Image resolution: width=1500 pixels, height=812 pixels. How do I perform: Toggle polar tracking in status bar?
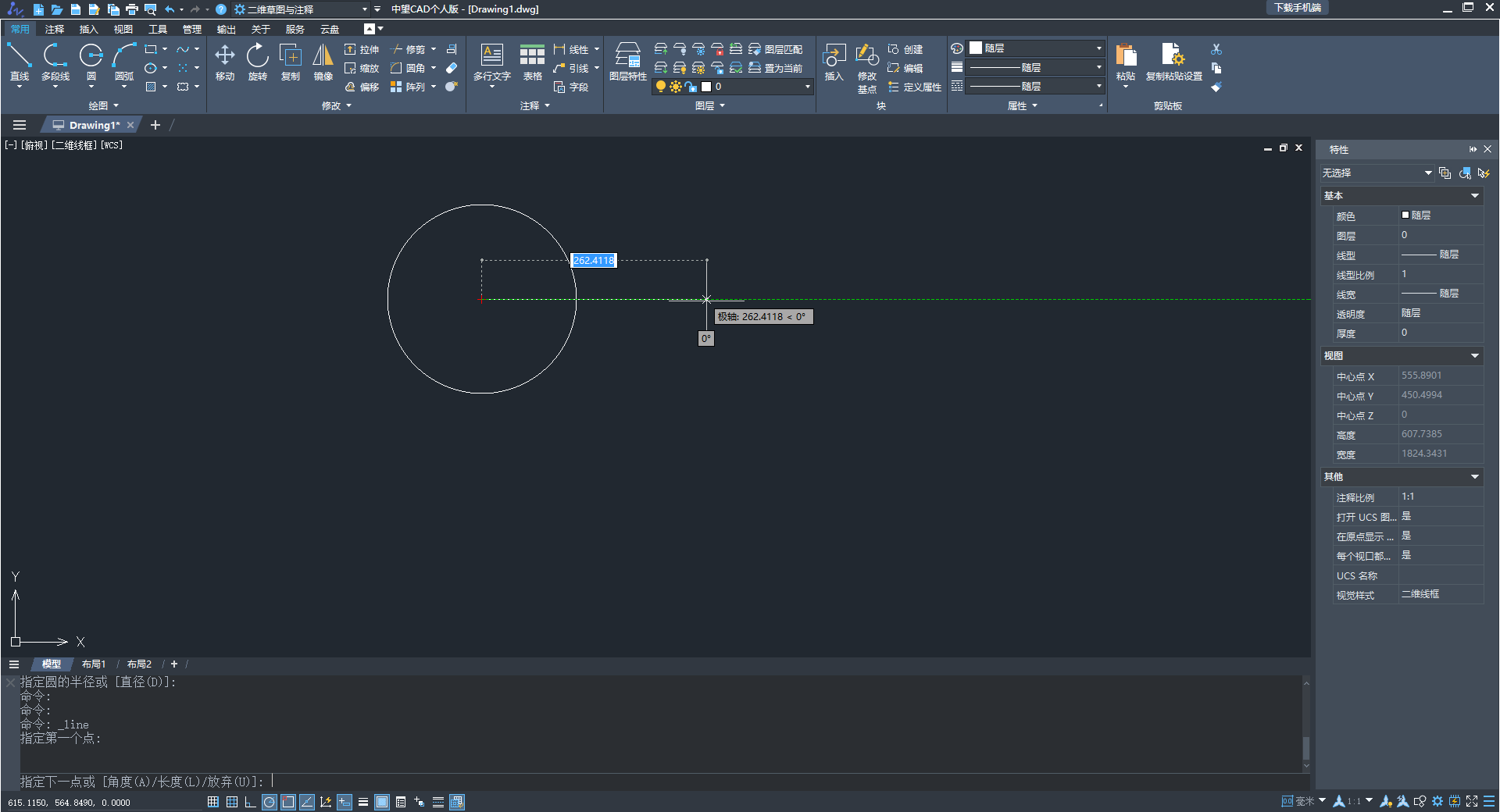269,802
